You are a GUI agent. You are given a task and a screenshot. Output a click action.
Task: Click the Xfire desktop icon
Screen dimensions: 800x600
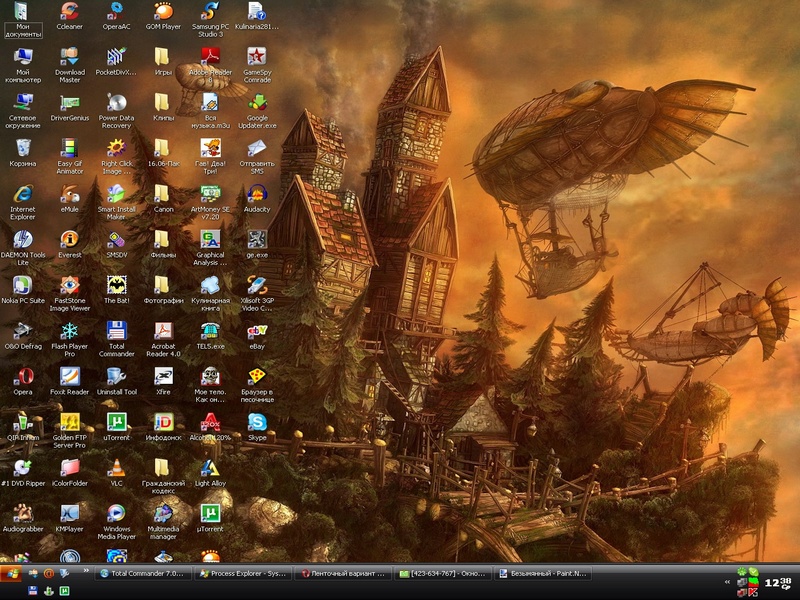[163, 377]
